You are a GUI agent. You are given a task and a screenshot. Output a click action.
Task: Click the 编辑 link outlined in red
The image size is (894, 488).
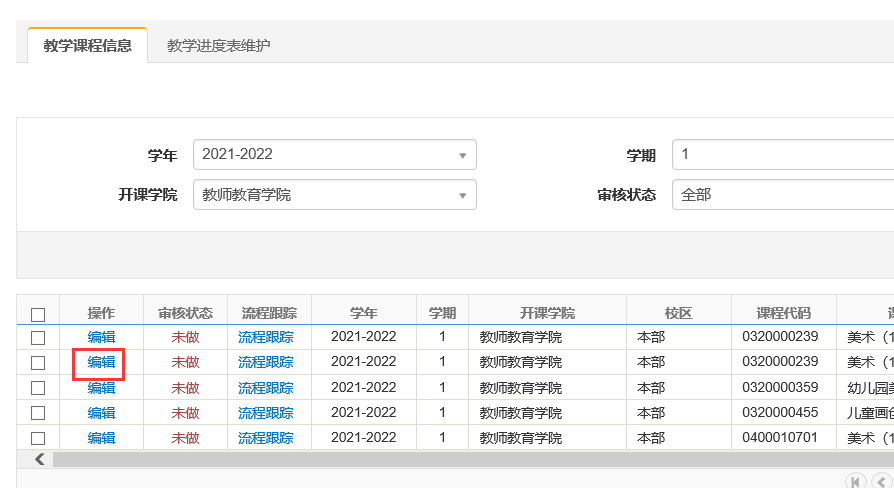click(101, 362)
